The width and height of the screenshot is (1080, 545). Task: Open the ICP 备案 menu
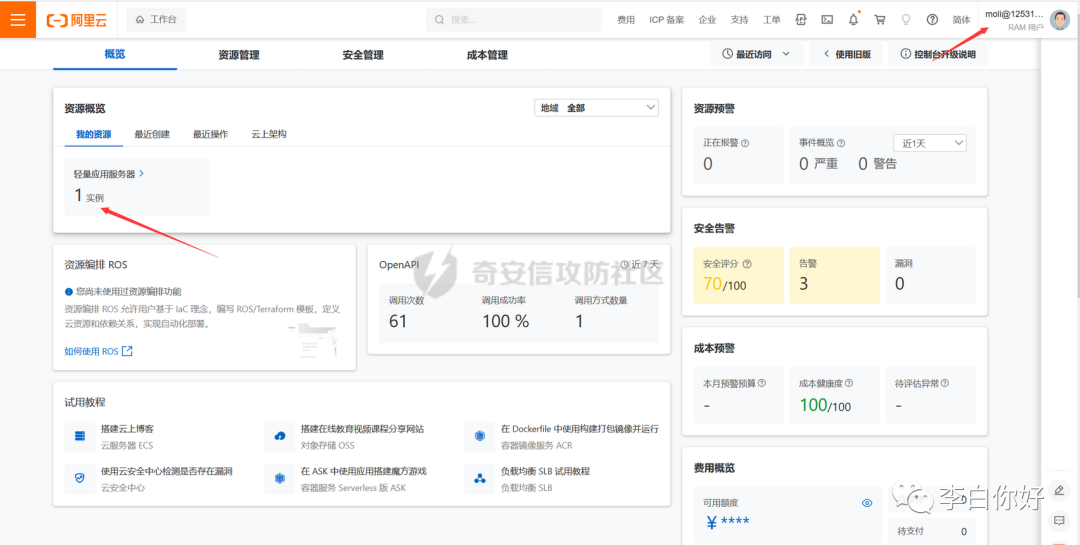coord(666,20)
